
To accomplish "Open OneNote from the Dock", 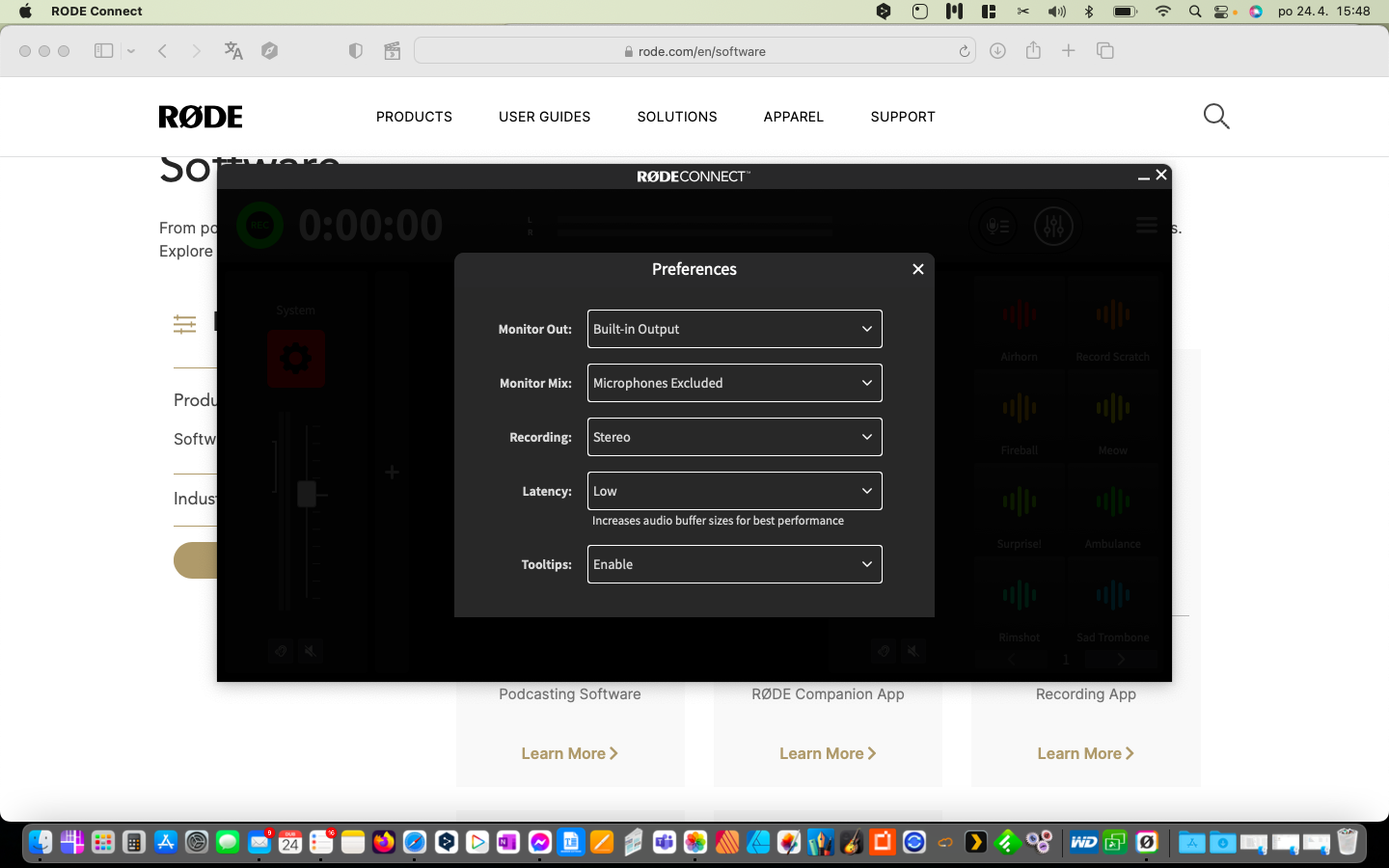I will pos(508,842).
